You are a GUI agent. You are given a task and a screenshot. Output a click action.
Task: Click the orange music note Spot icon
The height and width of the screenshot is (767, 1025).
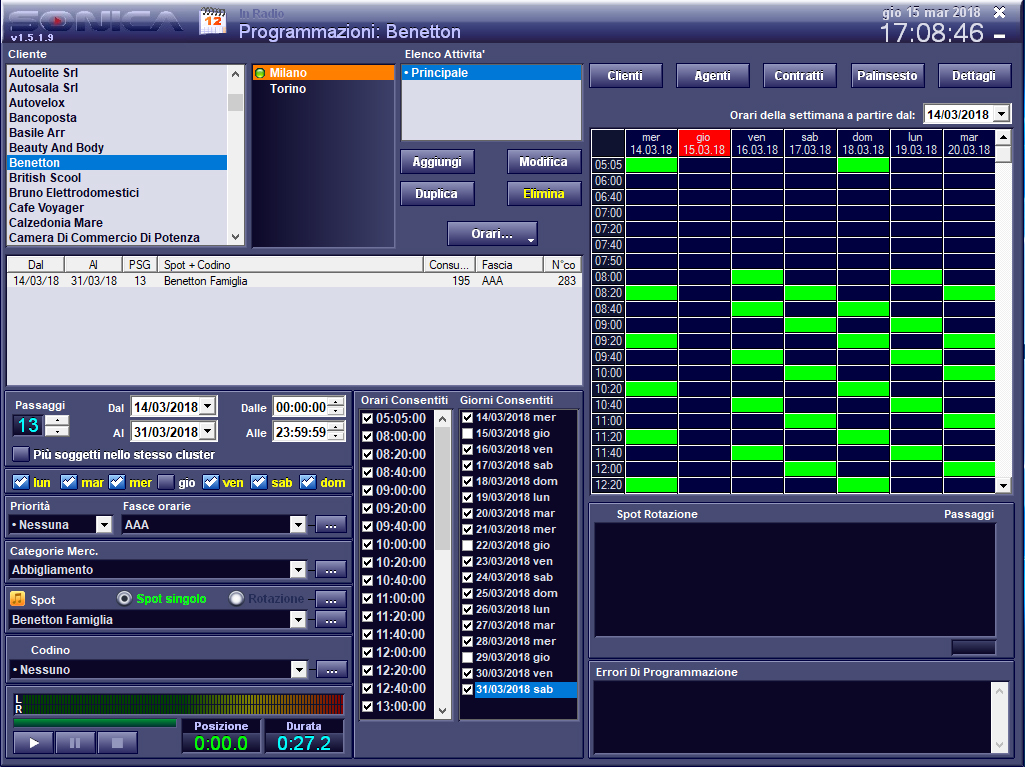coord(18,598)
